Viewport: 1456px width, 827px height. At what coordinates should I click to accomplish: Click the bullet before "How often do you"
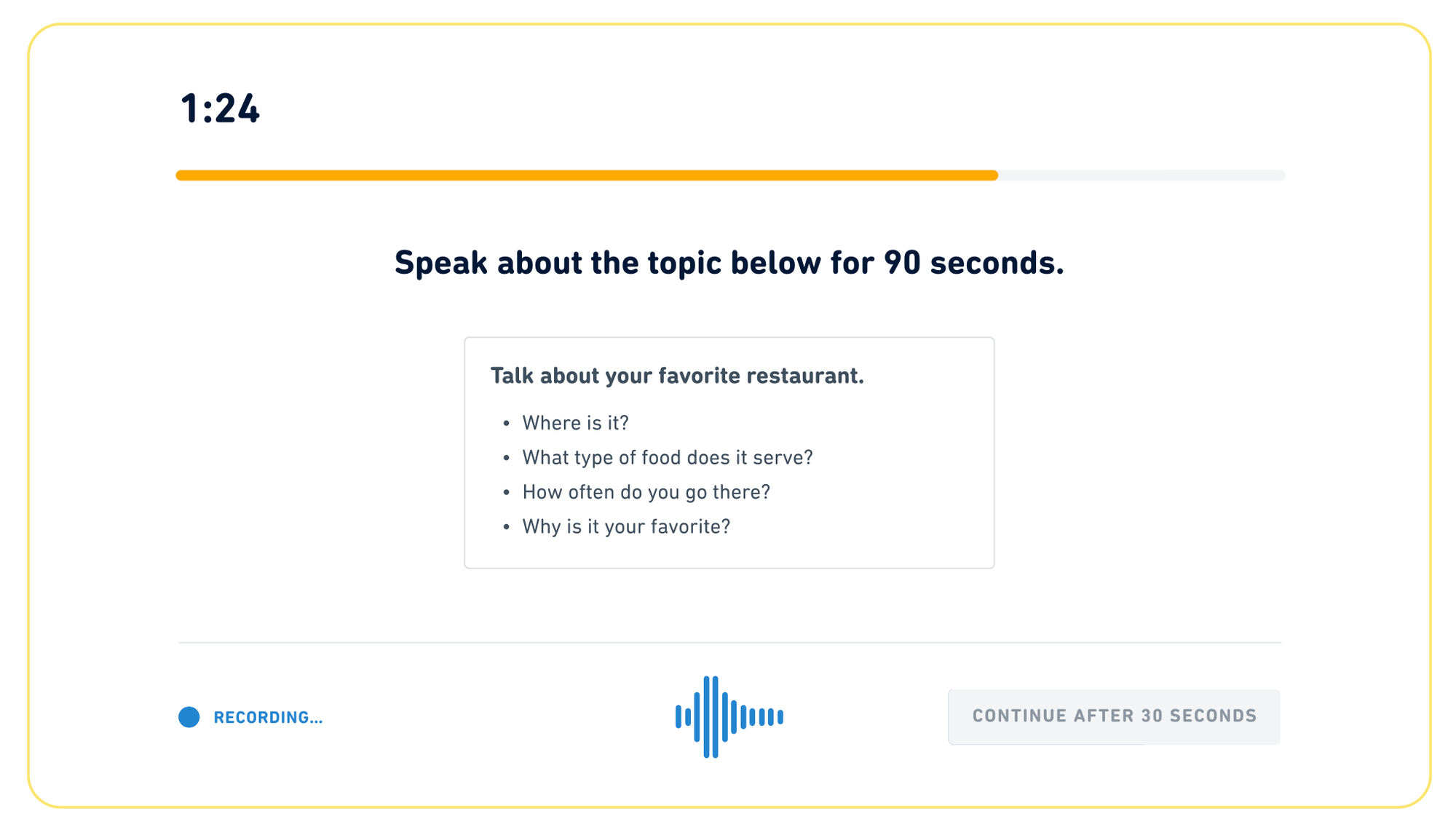[x=507, y=493]
